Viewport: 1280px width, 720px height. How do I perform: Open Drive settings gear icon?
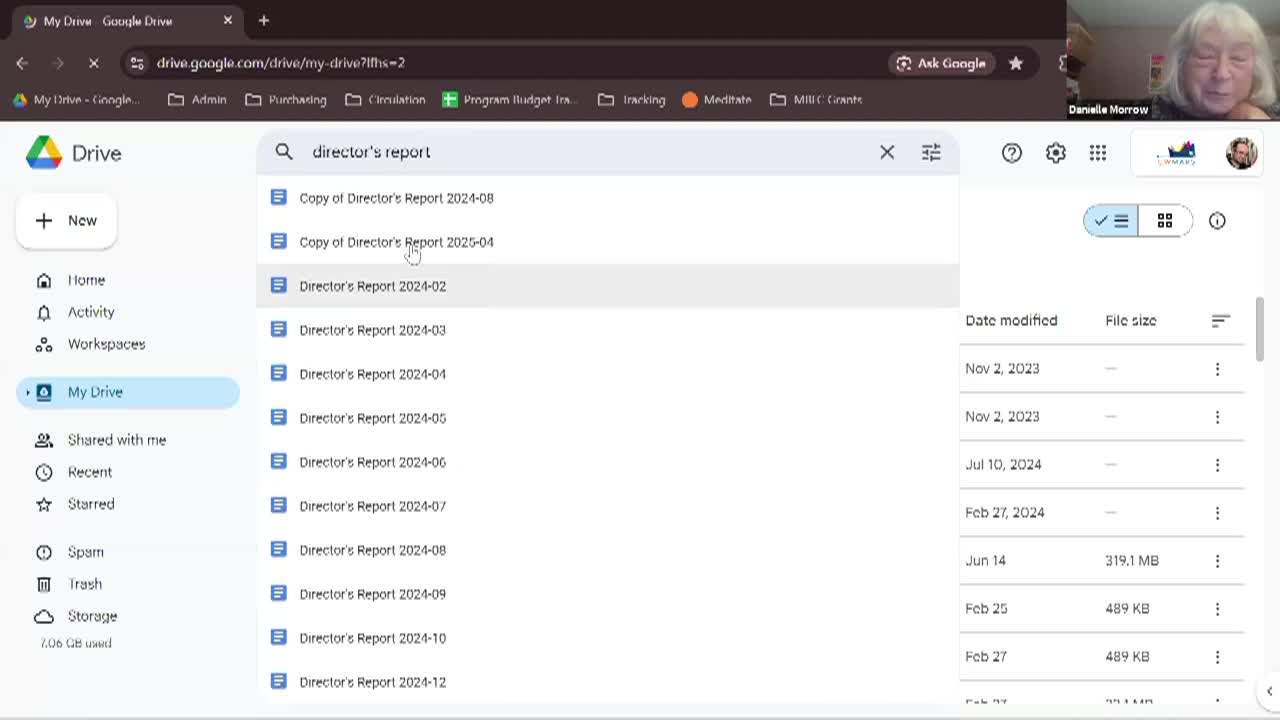1055,153
